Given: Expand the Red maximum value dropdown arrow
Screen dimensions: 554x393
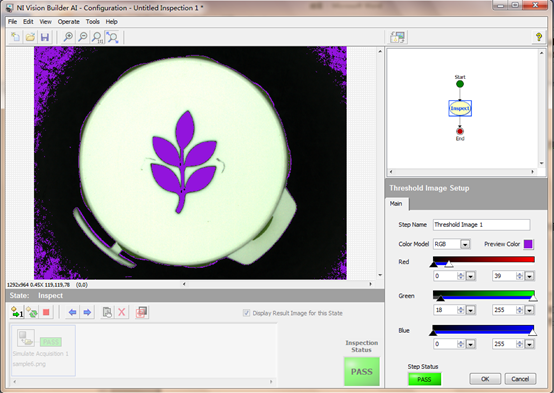Looking at the screenshot, I should [529, 276].
